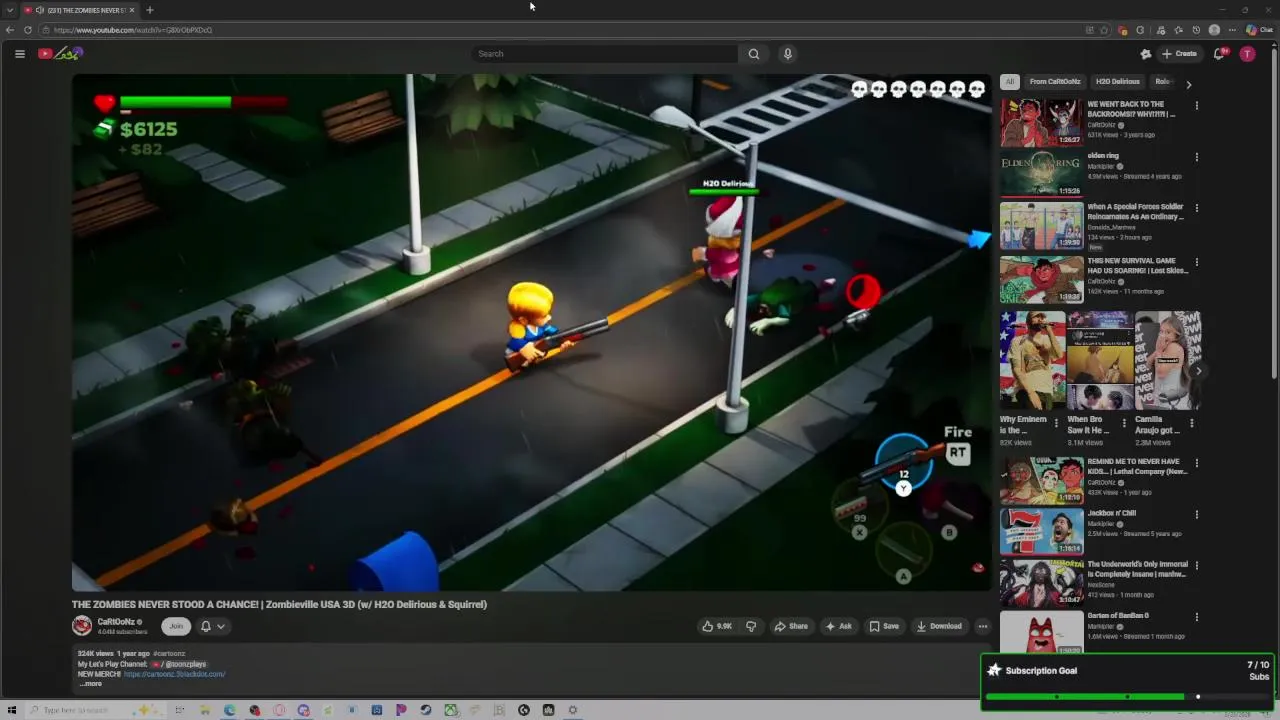Open options for the Why Eminem short
1280x720 pixels.
pyautogui.click(x=1056, y=423)
